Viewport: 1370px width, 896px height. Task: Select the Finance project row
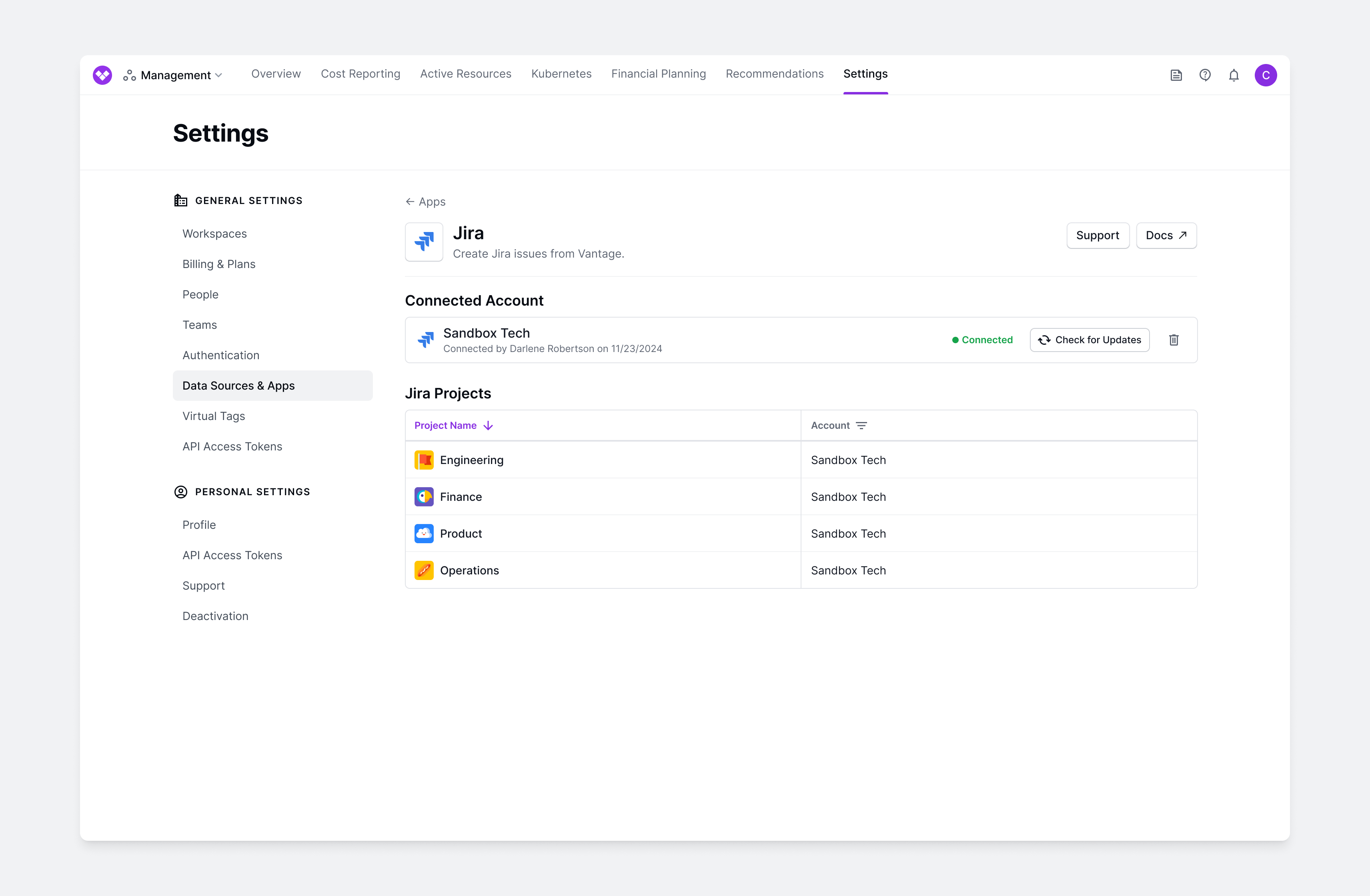[x=461, y=497]
